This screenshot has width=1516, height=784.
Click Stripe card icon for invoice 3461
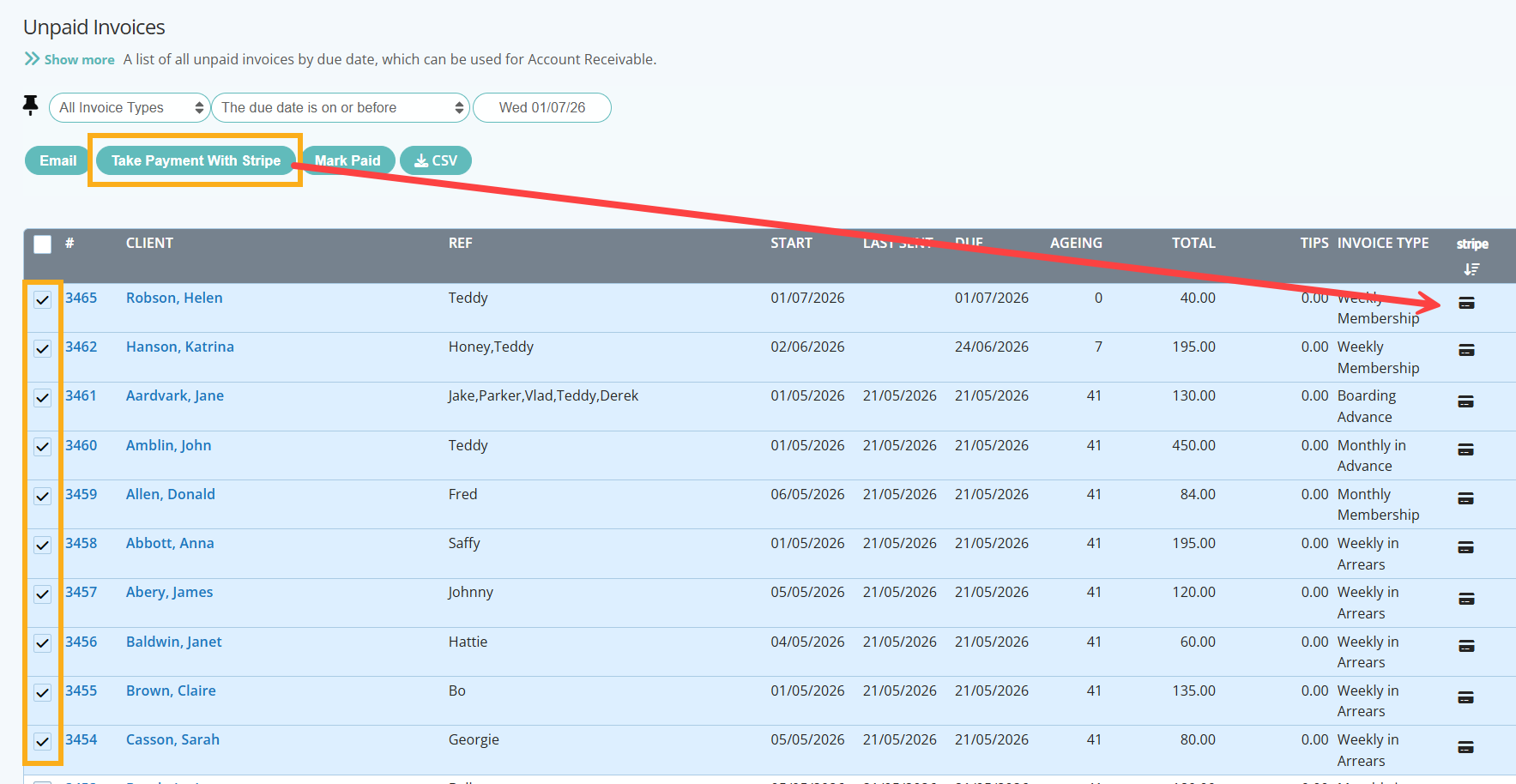click(x=1466, y=401)
